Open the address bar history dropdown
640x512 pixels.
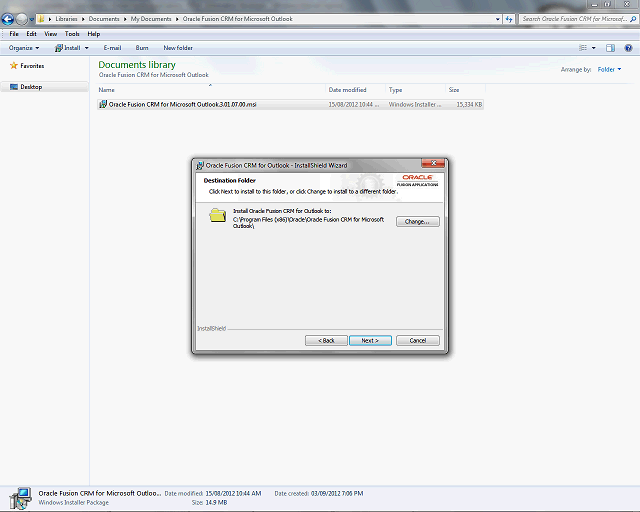(498, 19)
